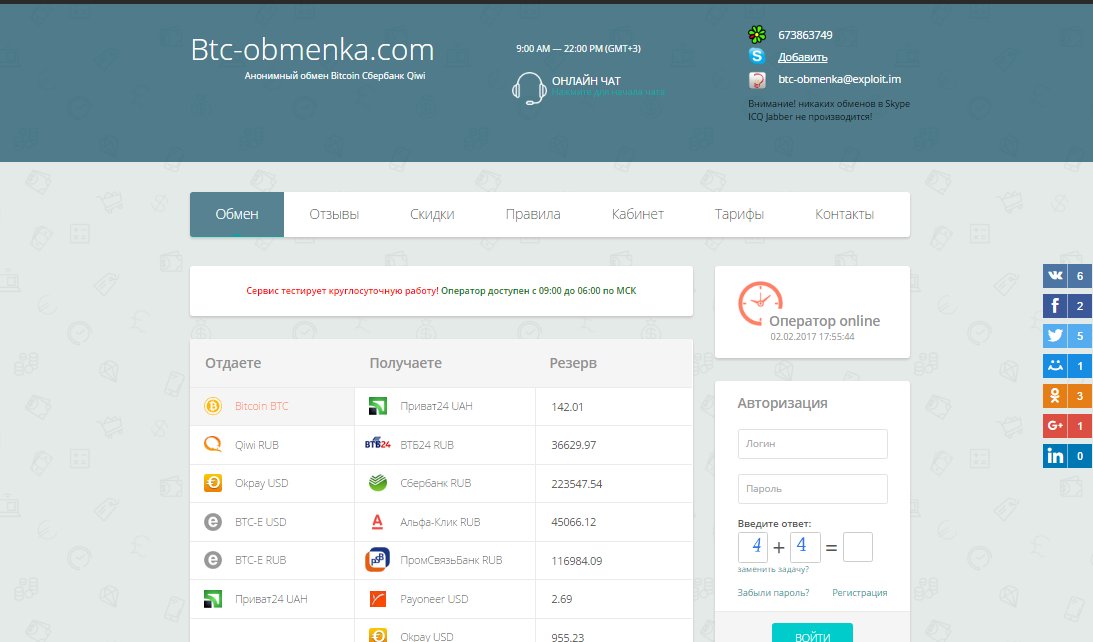Click Приват24 UAH icon in Получаете column
This screenshot has height=642, width=1093.
[377, 406]
